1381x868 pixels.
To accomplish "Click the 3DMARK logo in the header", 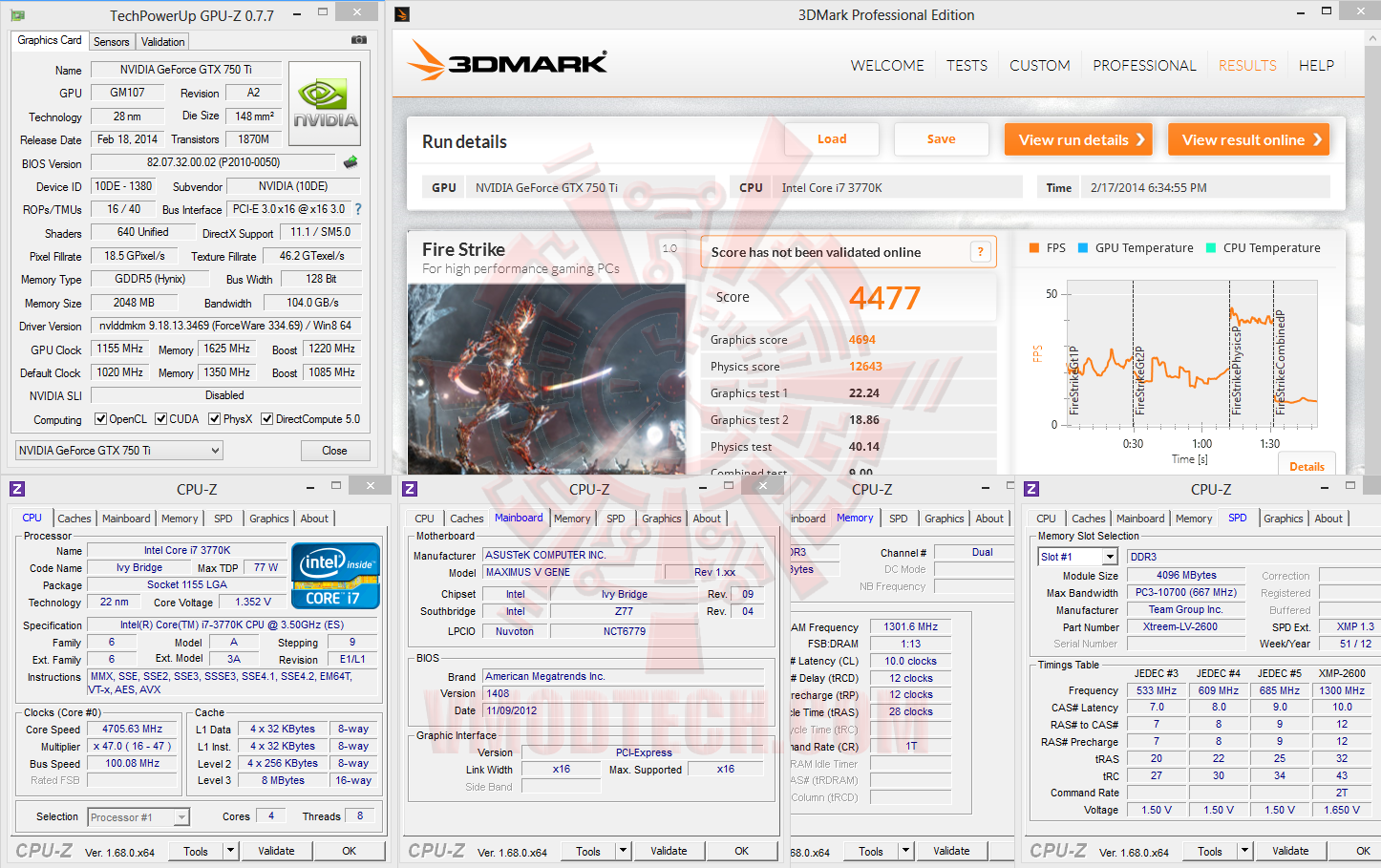I will pos(507,62).
